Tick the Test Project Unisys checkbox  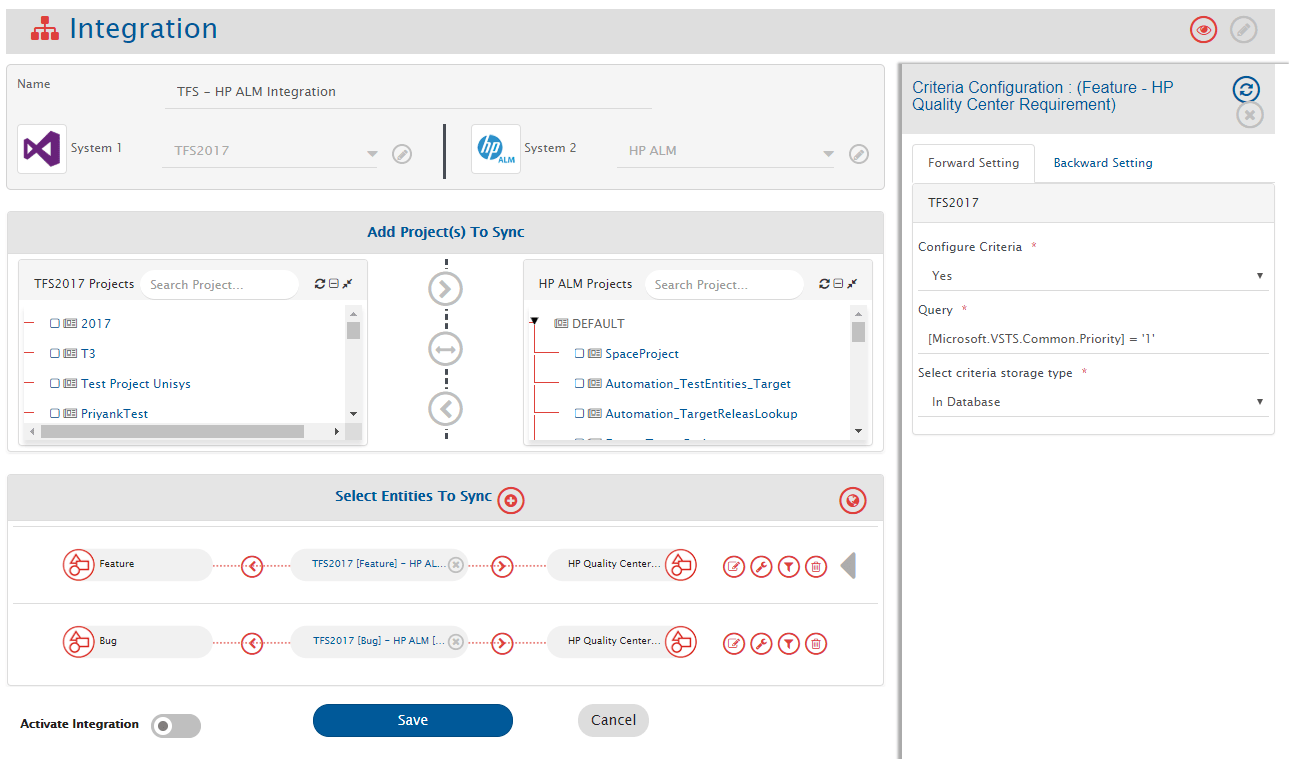[x=55, y=384]
